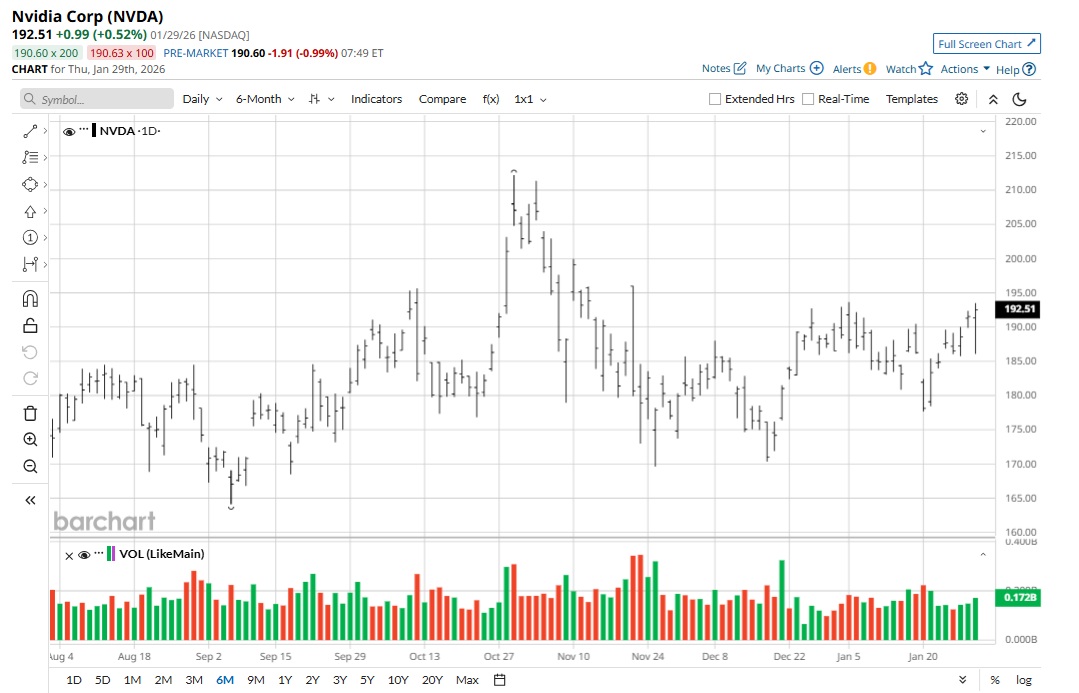Enable the Real-Time checkbox
Viewport: 1079px width, 693px height.
point(808,99)
